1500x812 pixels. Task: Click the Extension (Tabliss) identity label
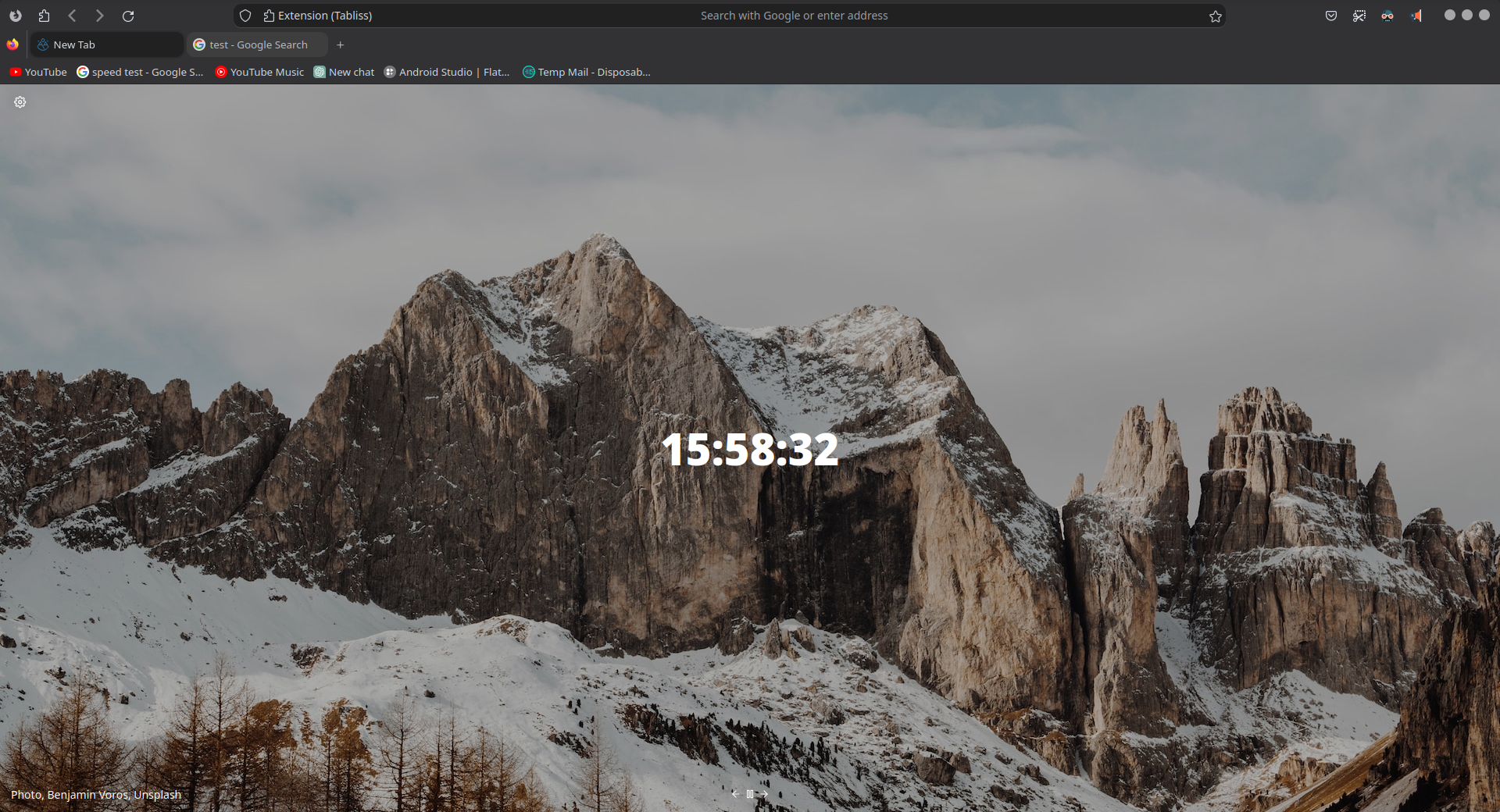pyautogui.click(x=317, y=16)
